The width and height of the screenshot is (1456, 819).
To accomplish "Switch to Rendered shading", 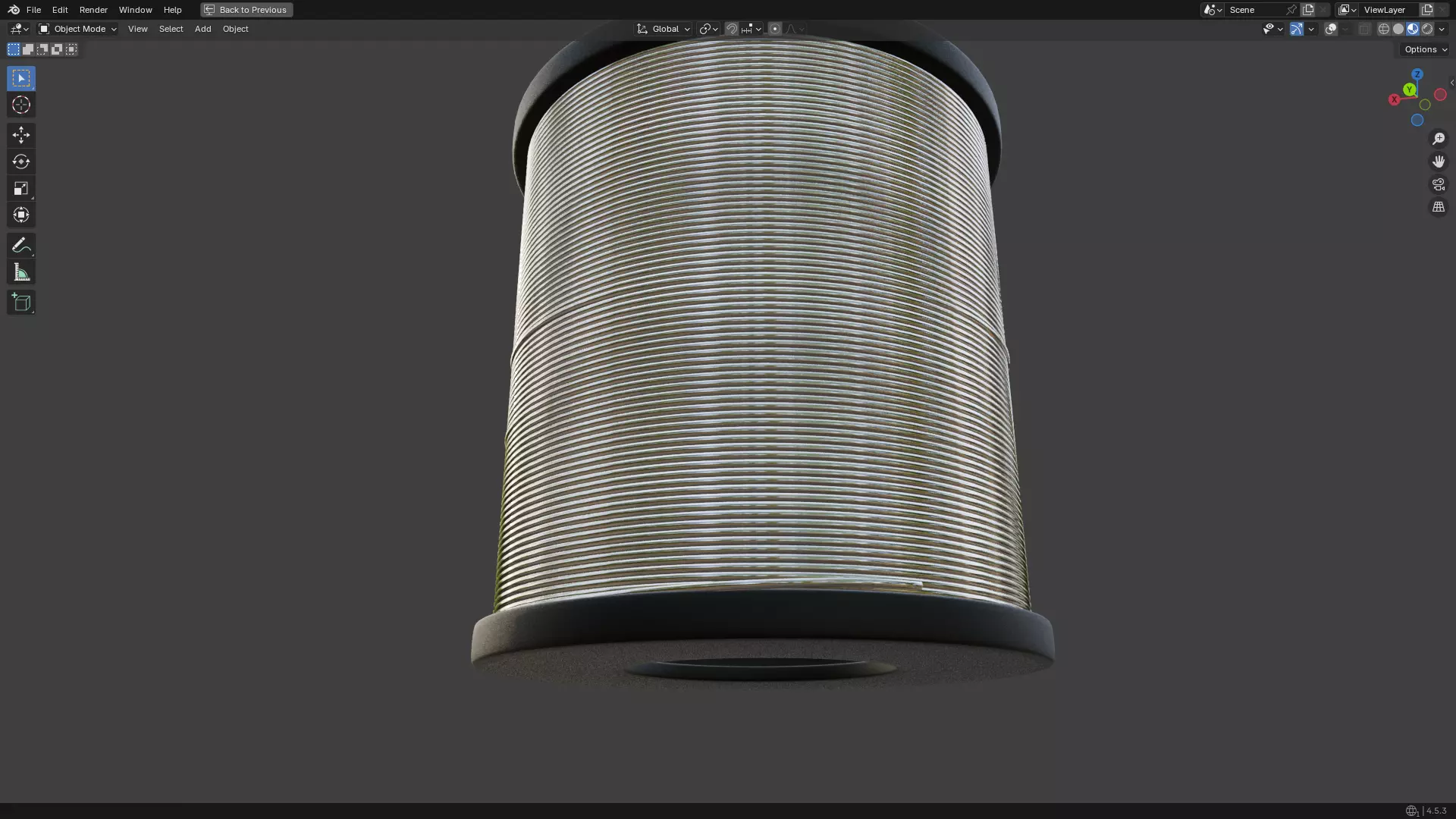I will [x=1427, y=29].
